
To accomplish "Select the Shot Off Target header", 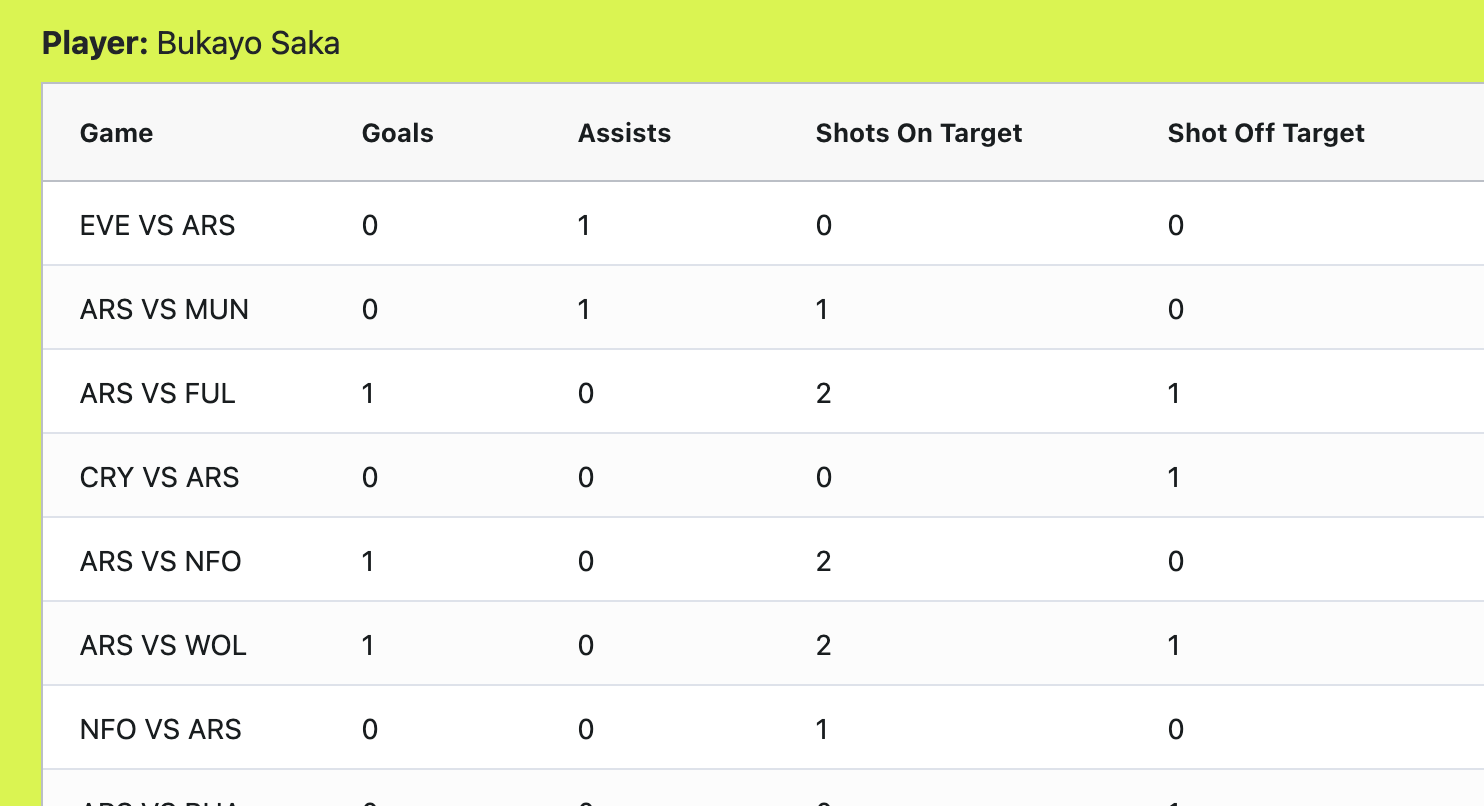I will (x=1266, y=133).
